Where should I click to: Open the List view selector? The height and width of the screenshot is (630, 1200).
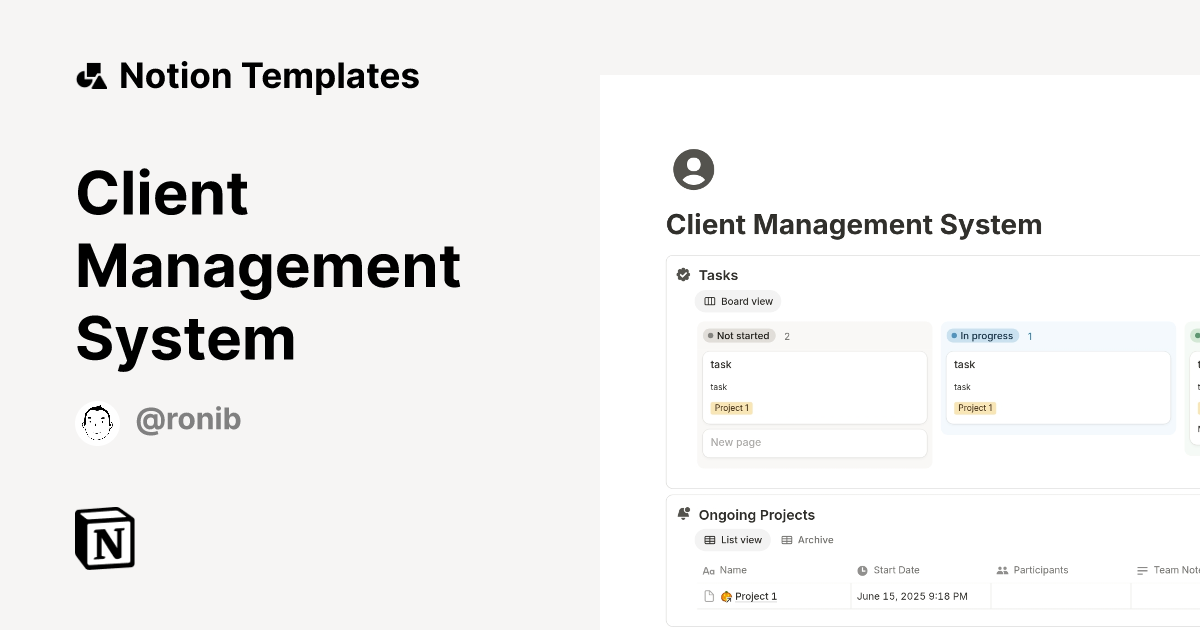(733, 539)
